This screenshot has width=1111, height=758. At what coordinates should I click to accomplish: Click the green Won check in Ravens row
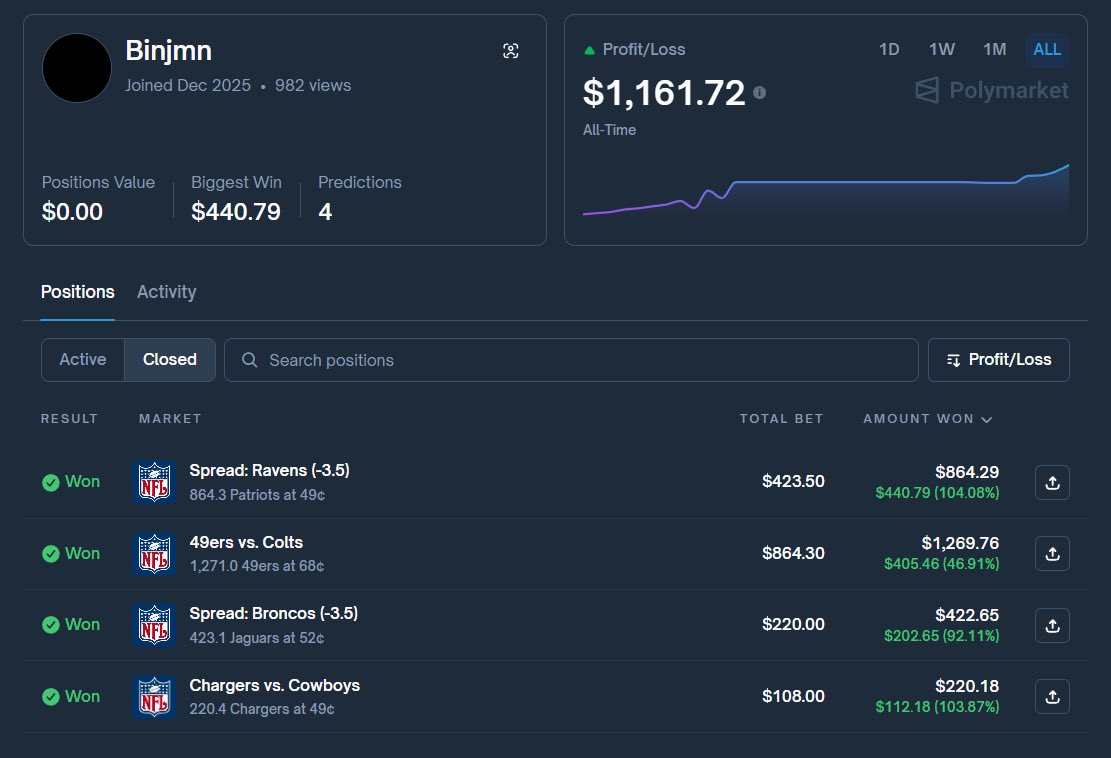click(x=50, y=482)
